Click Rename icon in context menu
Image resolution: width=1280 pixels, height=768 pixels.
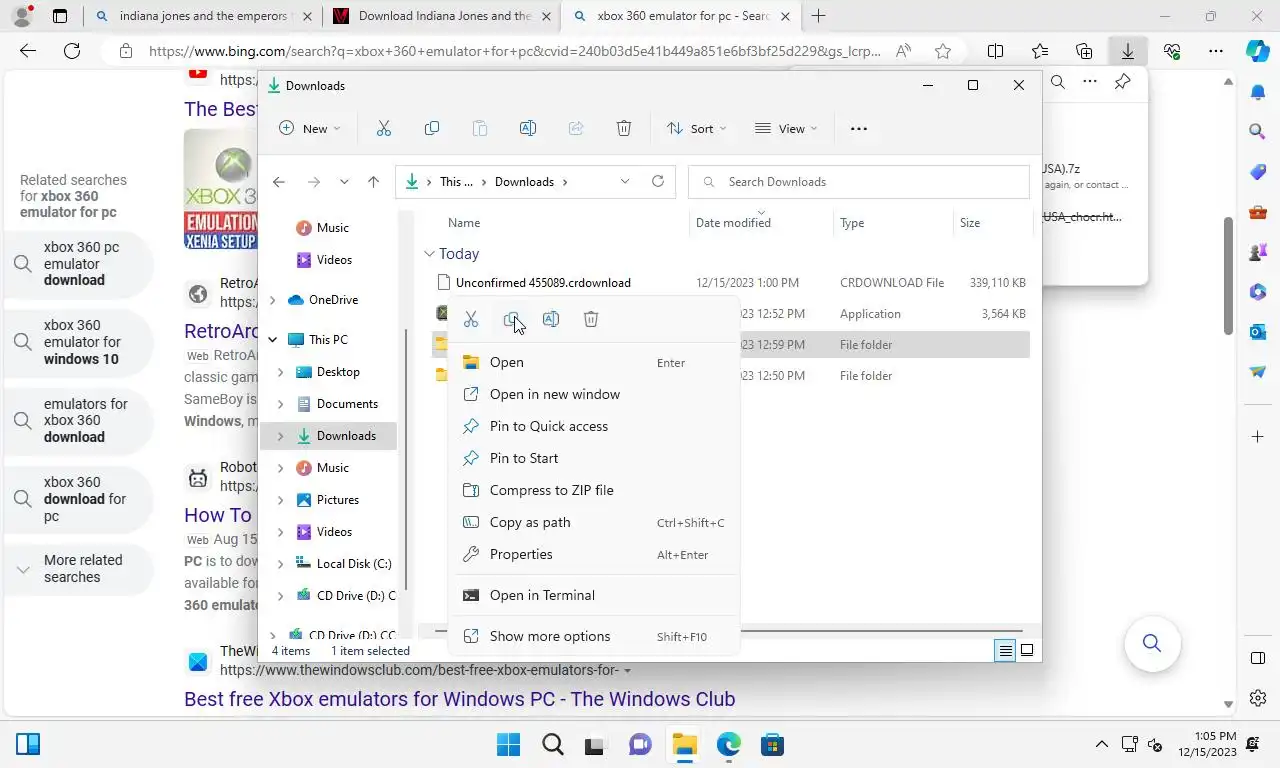551,319
